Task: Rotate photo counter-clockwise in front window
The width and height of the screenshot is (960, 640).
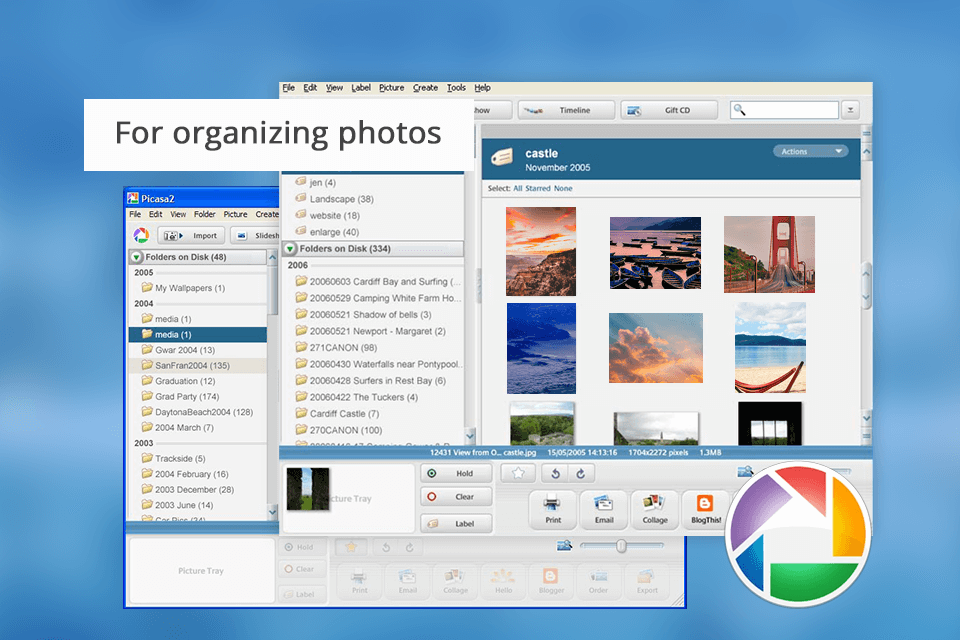Action: tap(555, 473)
